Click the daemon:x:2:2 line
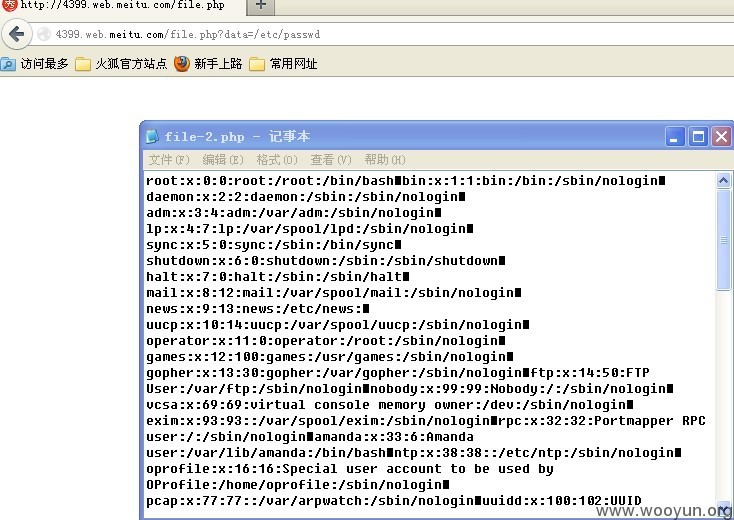 click(306, 197)
